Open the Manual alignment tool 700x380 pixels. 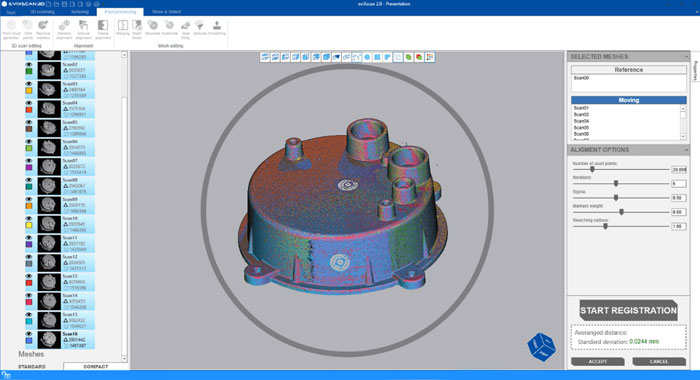83,29
